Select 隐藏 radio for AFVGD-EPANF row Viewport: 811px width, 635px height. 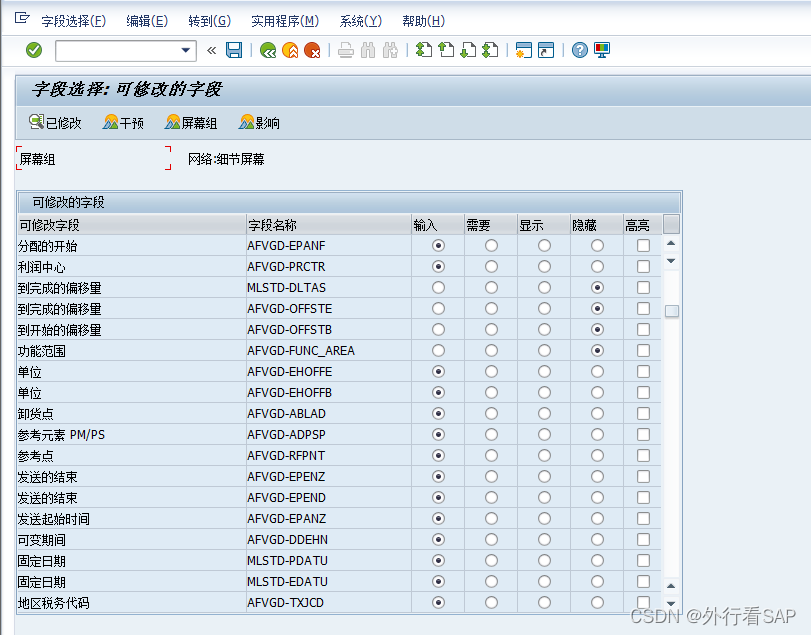click(597, 246)
